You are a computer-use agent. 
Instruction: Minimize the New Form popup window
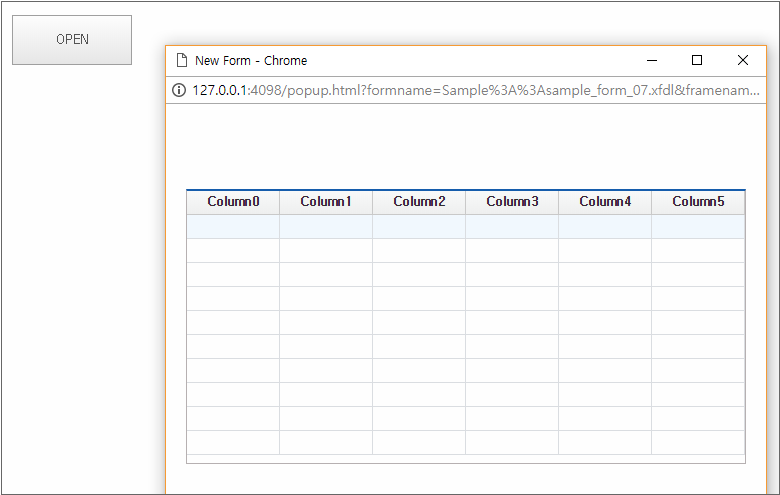click(651, 60)
